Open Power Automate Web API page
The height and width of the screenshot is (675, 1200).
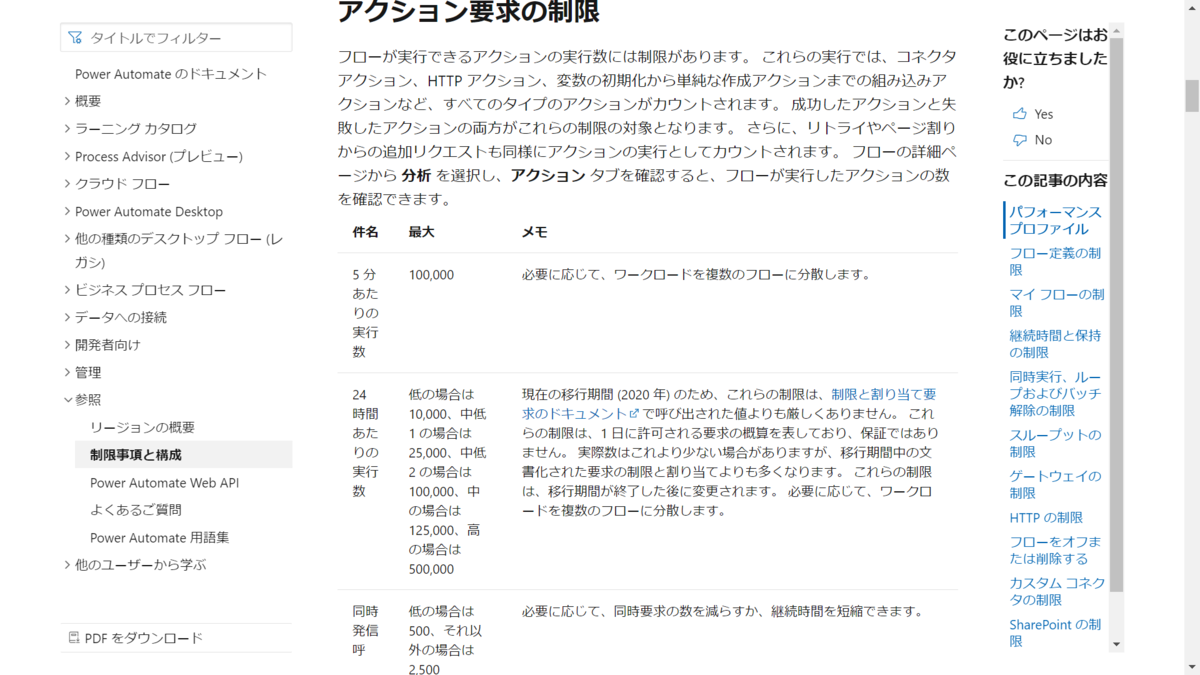[164, 483]
